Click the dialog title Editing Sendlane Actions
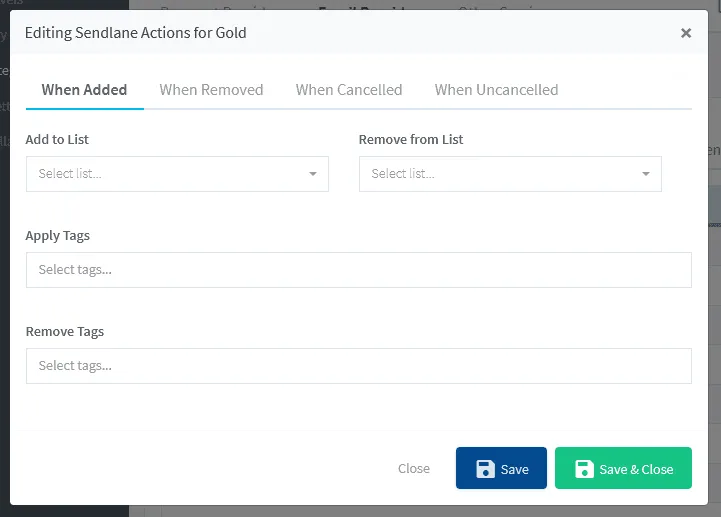 coord(135,33)
